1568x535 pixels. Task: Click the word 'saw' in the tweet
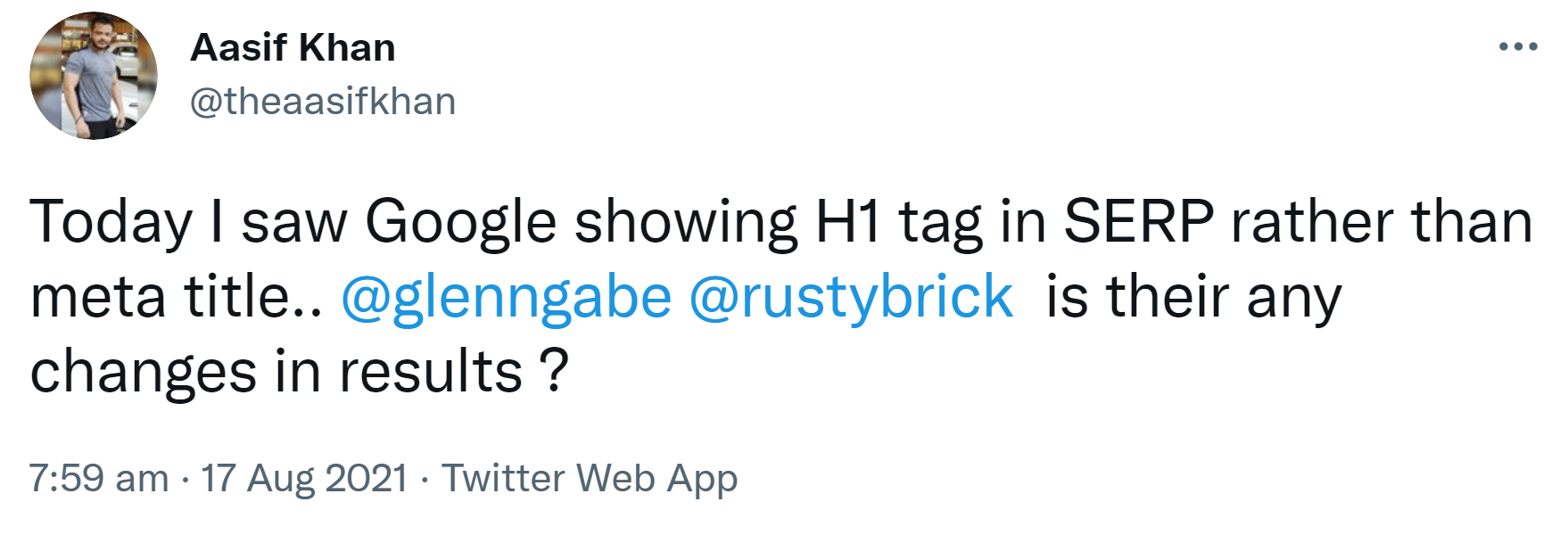click(x=293, y=221)
